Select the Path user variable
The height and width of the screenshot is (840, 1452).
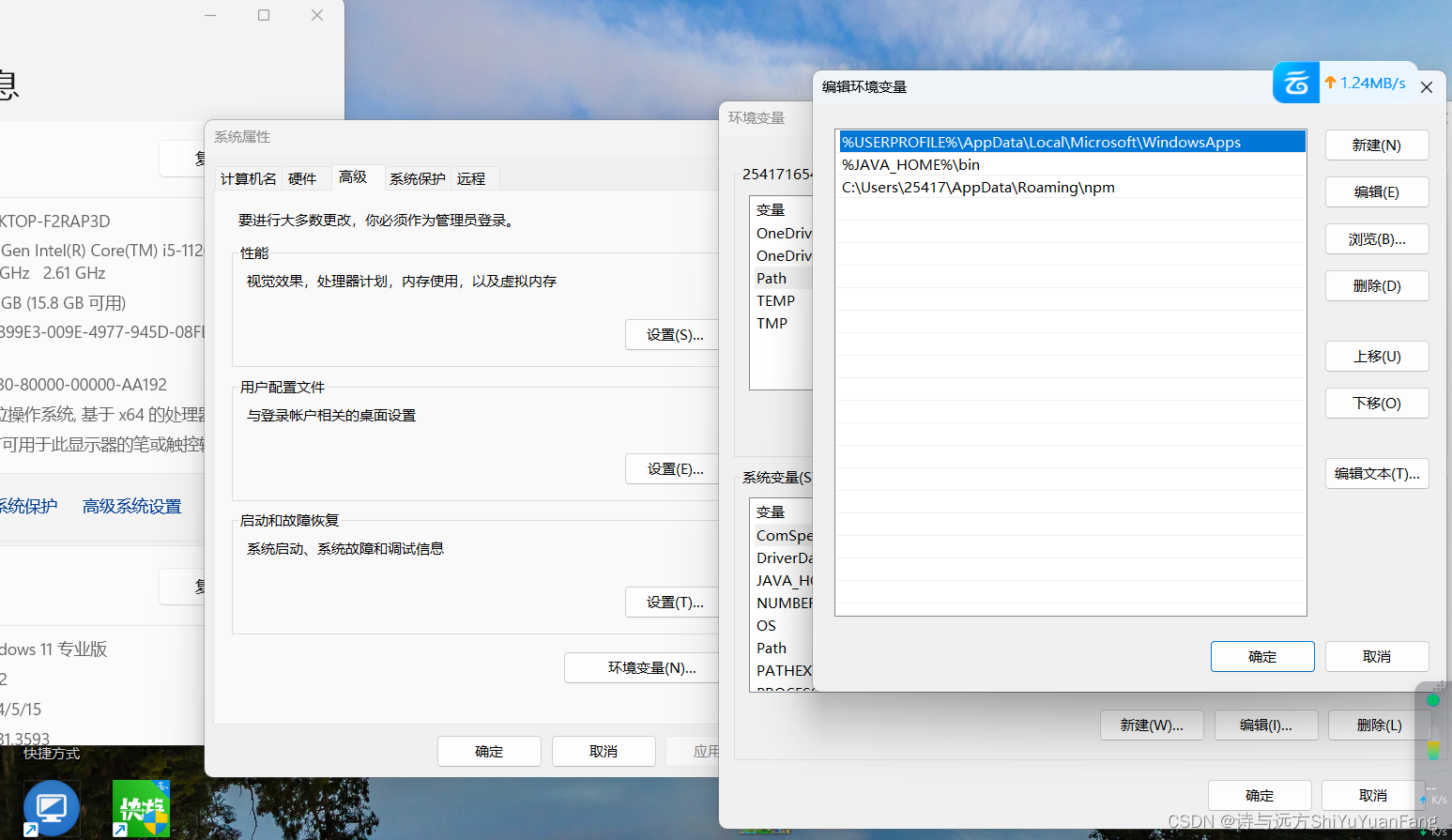coord(771,278)
